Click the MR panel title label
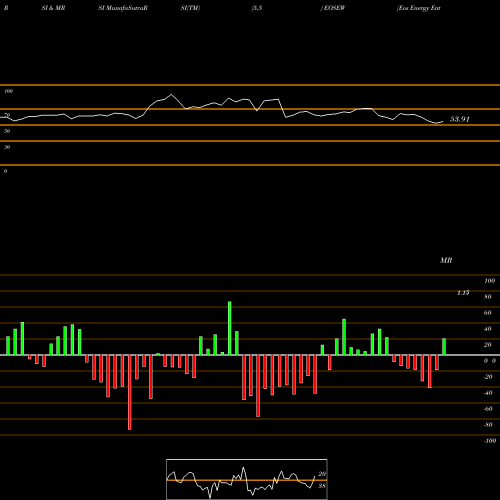The height and width of the screenshot is (500, 500). click(446, 260)
